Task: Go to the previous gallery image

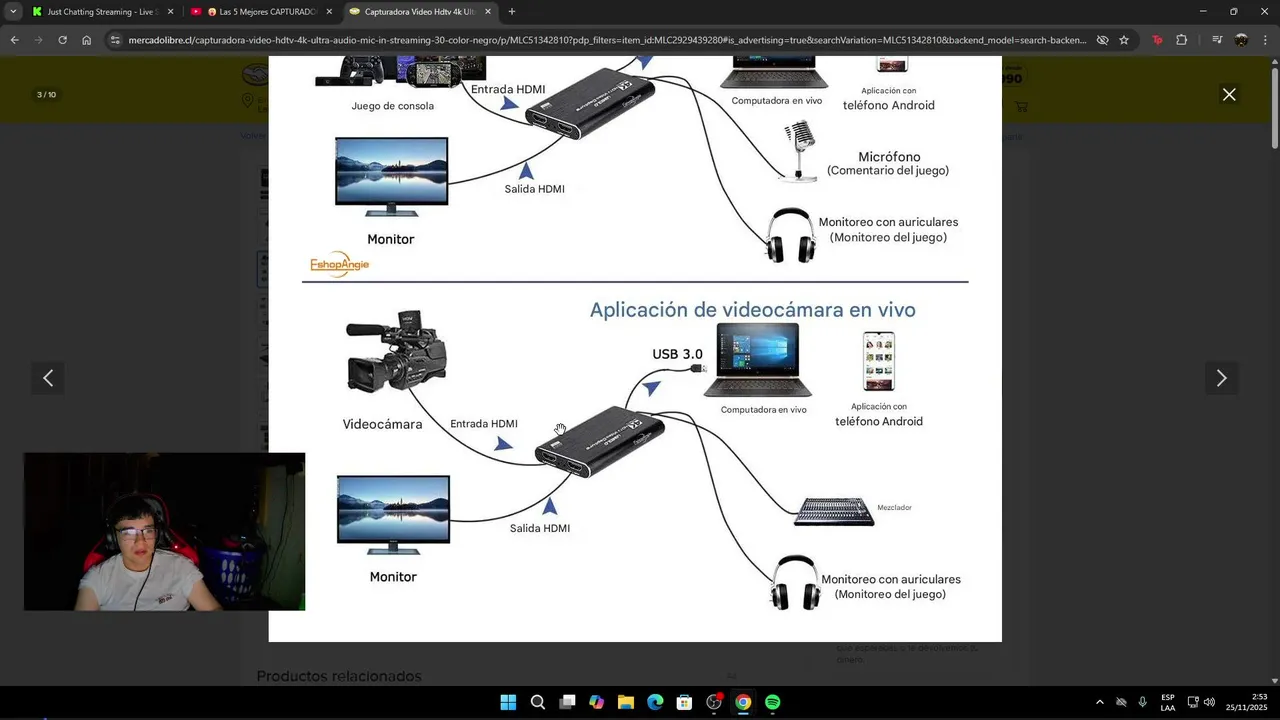Action: (48, 378)
